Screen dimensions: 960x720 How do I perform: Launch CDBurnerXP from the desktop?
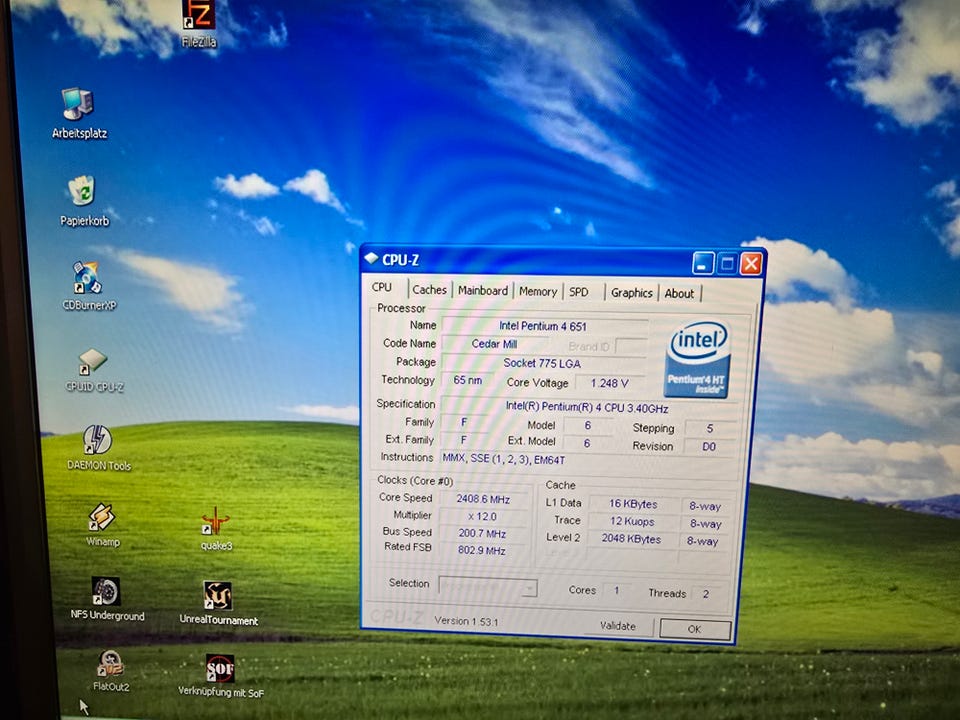coord(89,286)
